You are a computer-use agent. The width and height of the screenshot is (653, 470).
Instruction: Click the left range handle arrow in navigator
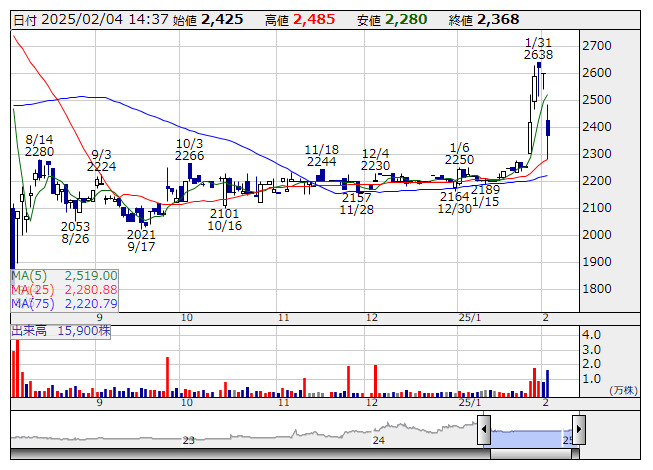(484, 429)
